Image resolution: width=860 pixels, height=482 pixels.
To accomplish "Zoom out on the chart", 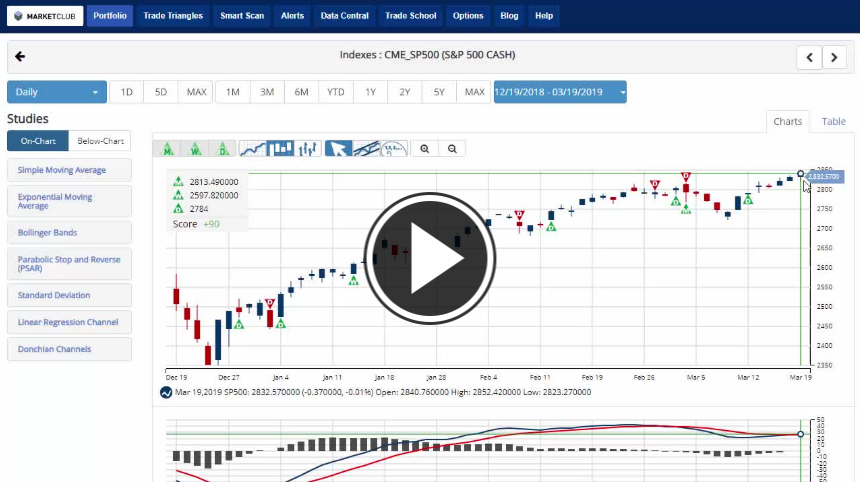I will 452,149.
